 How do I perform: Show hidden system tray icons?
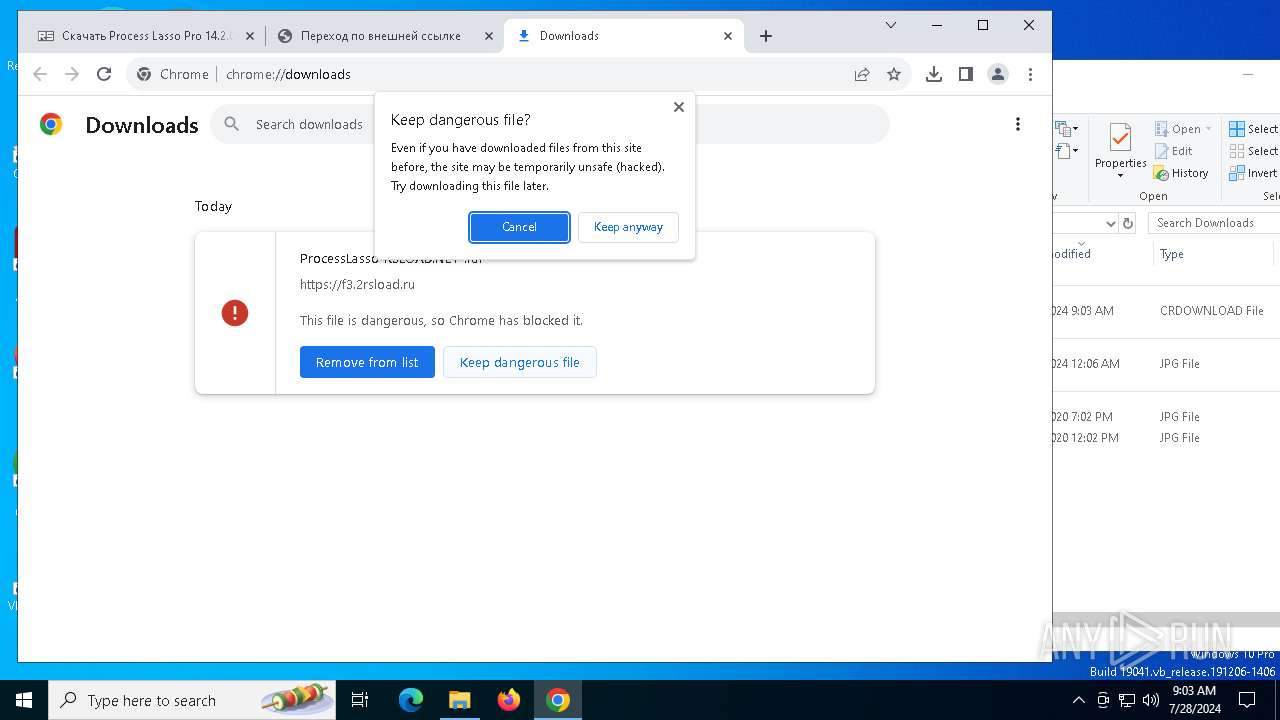tap(1078, 700)
